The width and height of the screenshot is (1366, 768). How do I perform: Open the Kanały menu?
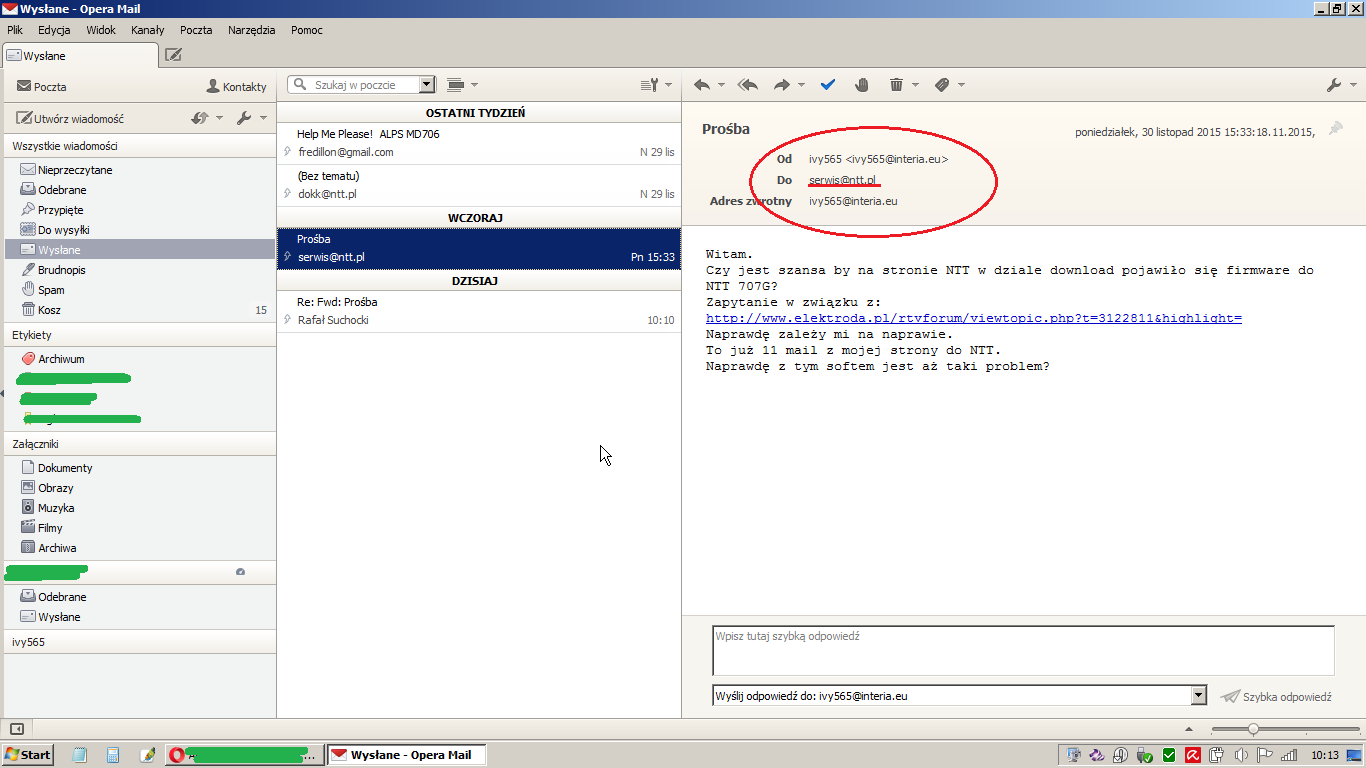(148, 30)
